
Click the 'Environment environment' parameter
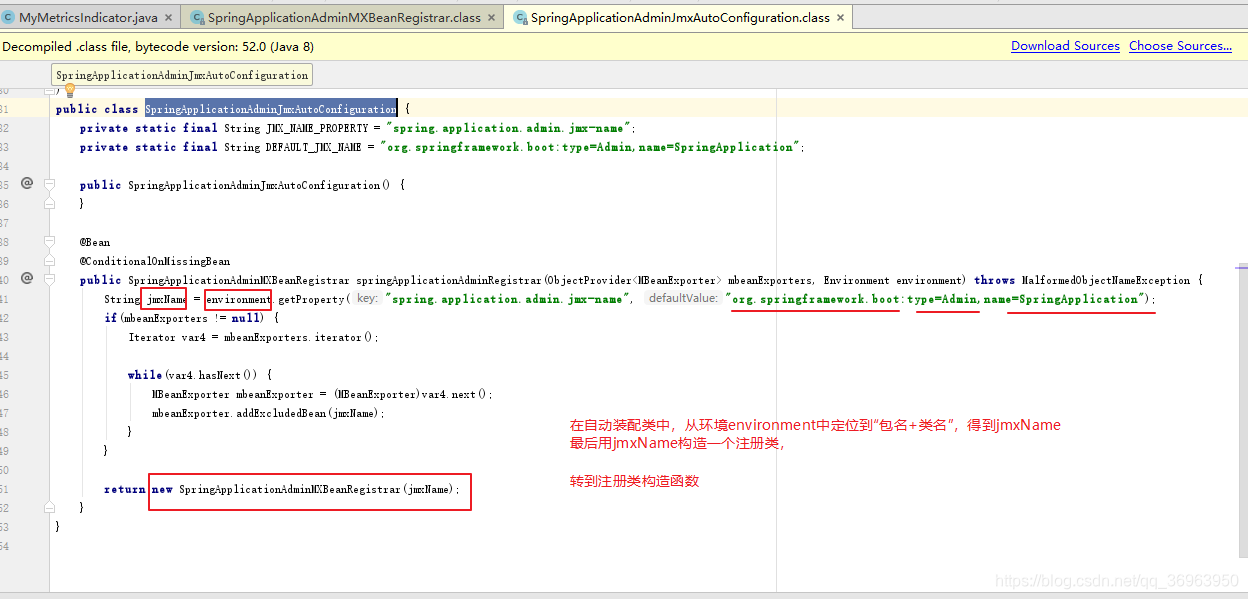click(x=894, y=280)
